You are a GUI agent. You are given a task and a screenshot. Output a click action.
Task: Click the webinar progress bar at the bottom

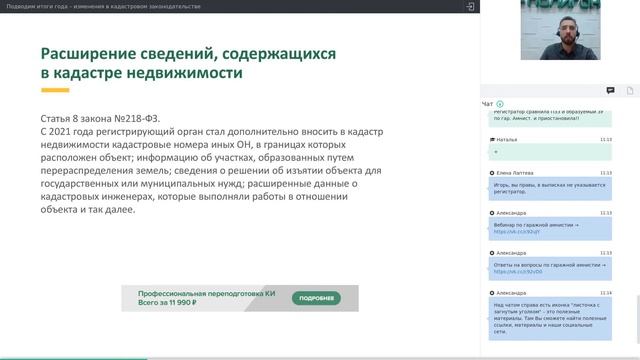pos(320,359)
